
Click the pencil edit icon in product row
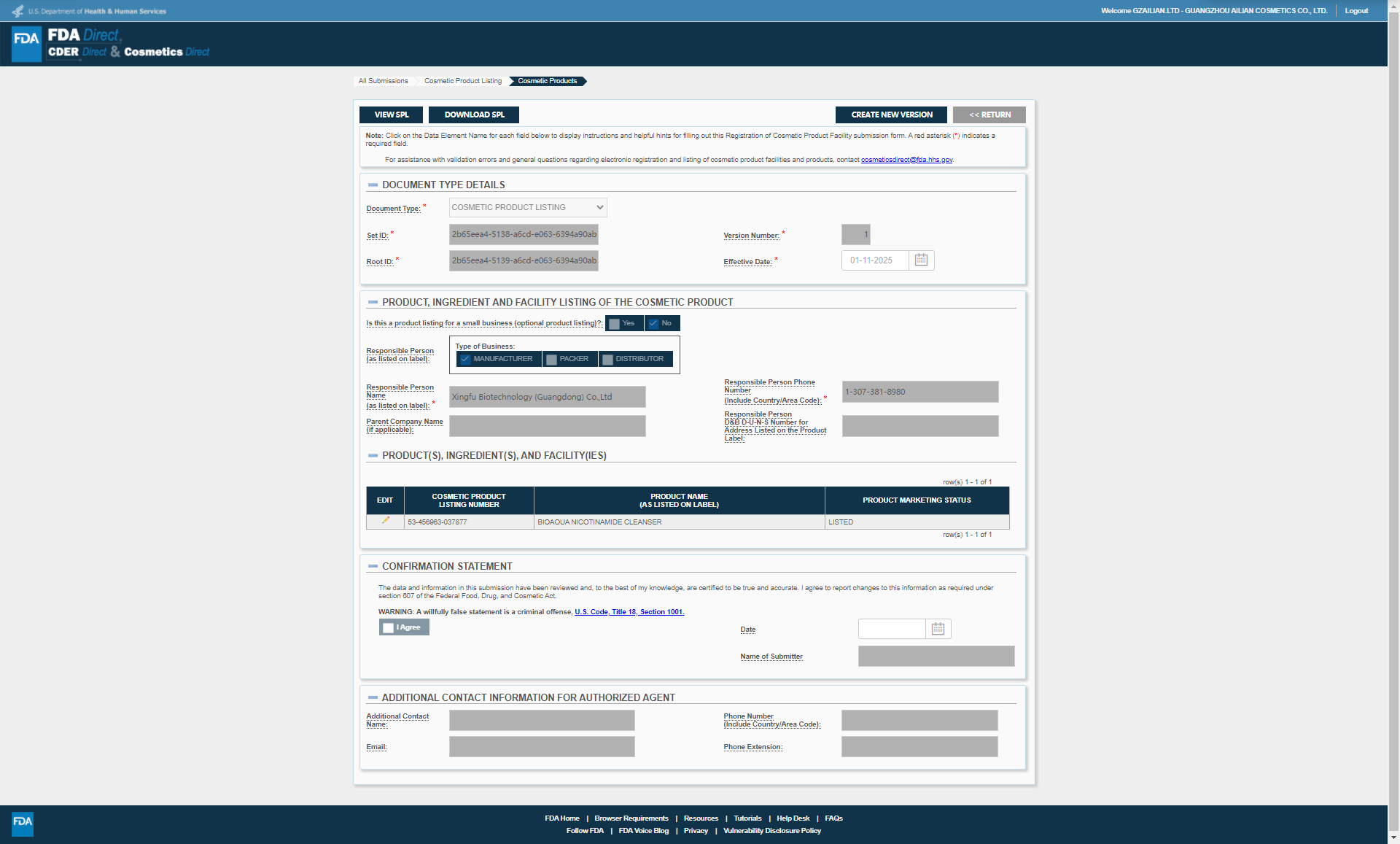(x=386, y=521)
